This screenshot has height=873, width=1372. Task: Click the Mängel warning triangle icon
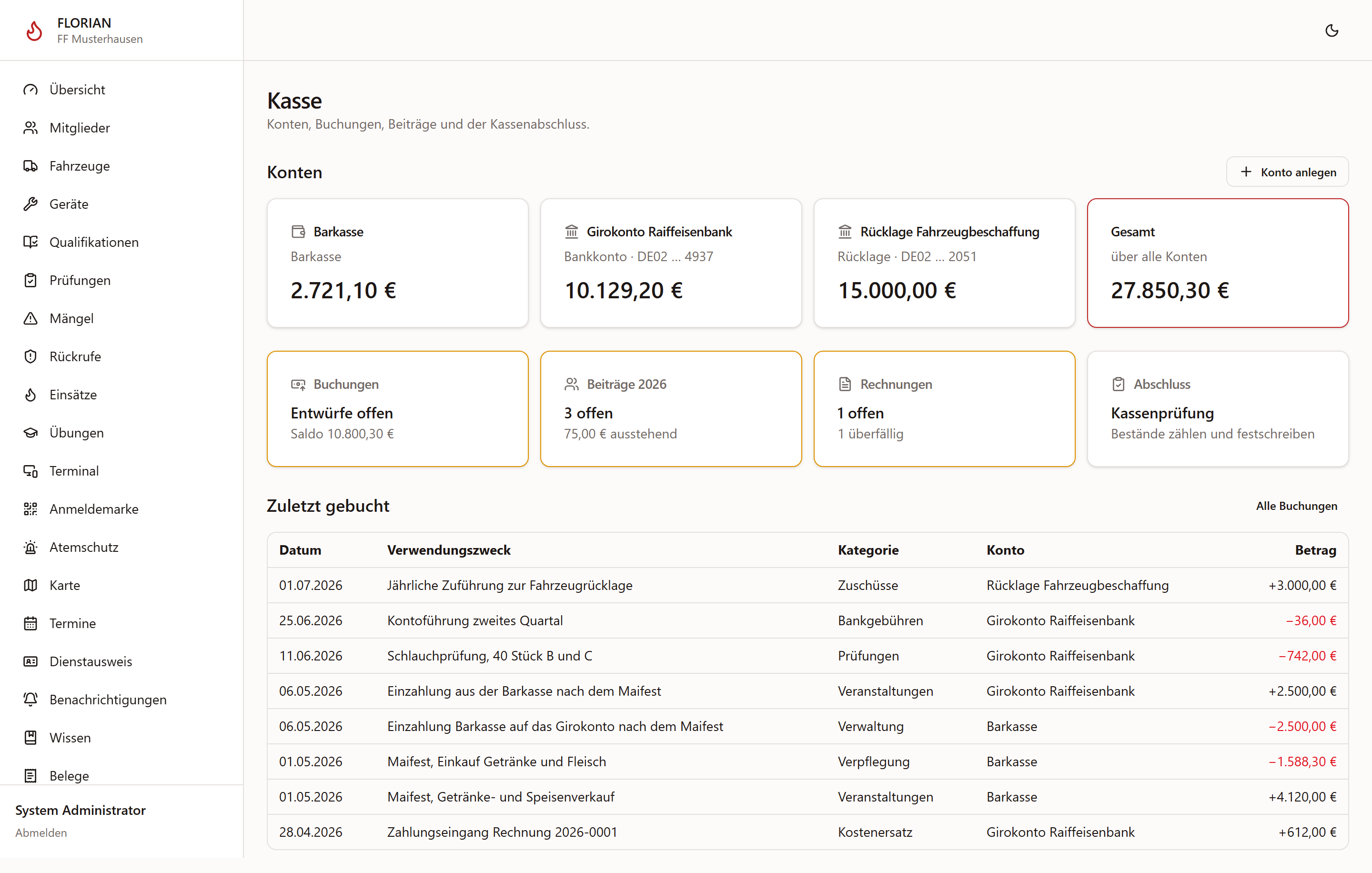(x=30, y=318)
